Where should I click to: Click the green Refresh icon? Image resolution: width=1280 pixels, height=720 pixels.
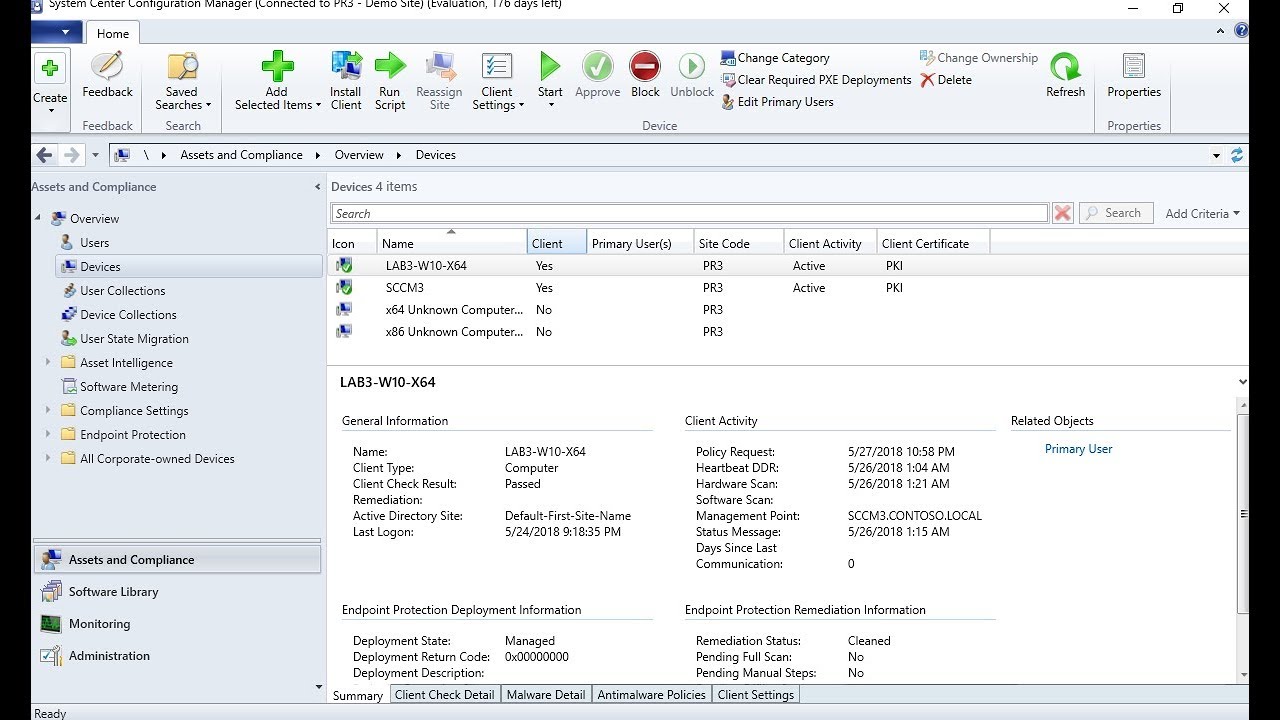[x=1065, y=67]
